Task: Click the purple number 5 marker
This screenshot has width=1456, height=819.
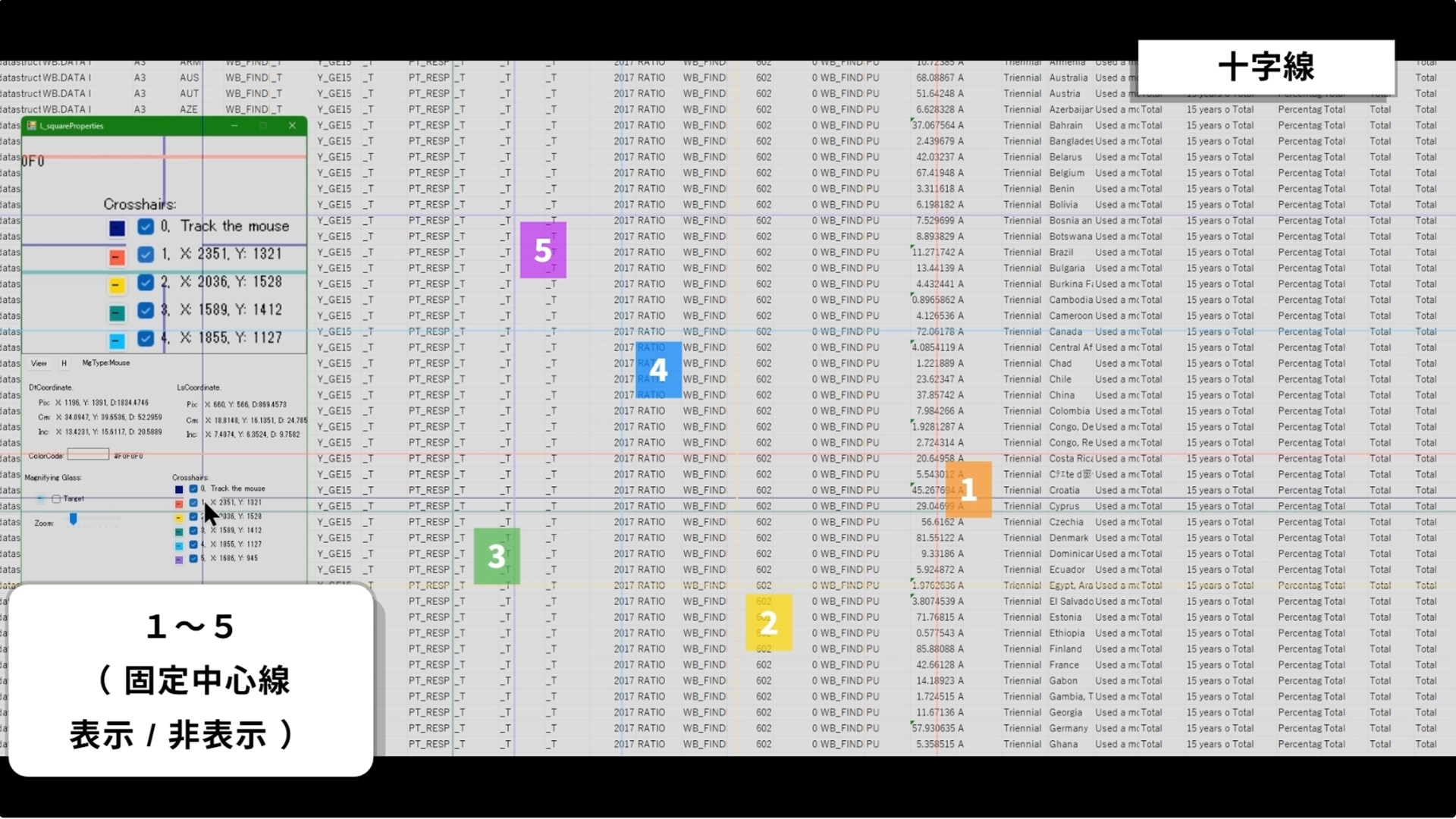Action: (x=543, y=250)
